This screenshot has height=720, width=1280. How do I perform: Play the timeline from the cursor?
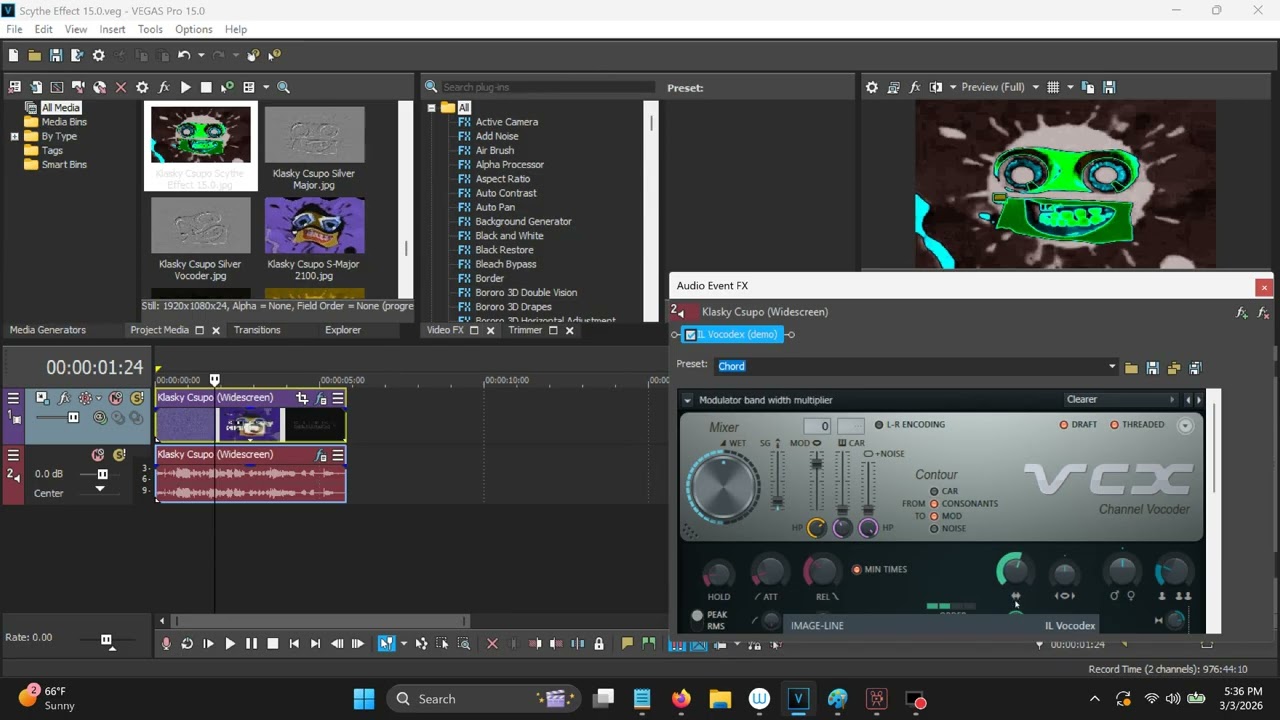point(230,644)
